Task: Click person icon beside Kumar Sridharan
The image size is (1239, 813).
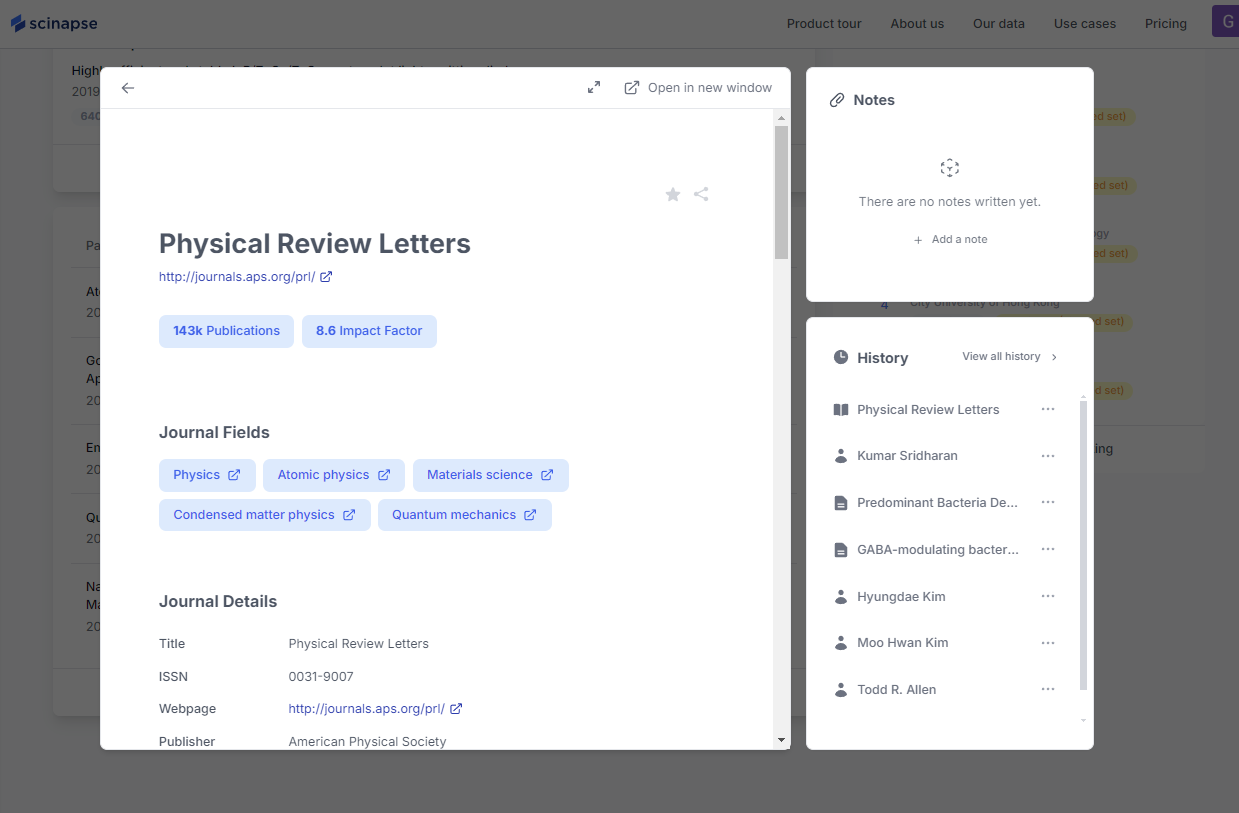Action: coord(841,456)
